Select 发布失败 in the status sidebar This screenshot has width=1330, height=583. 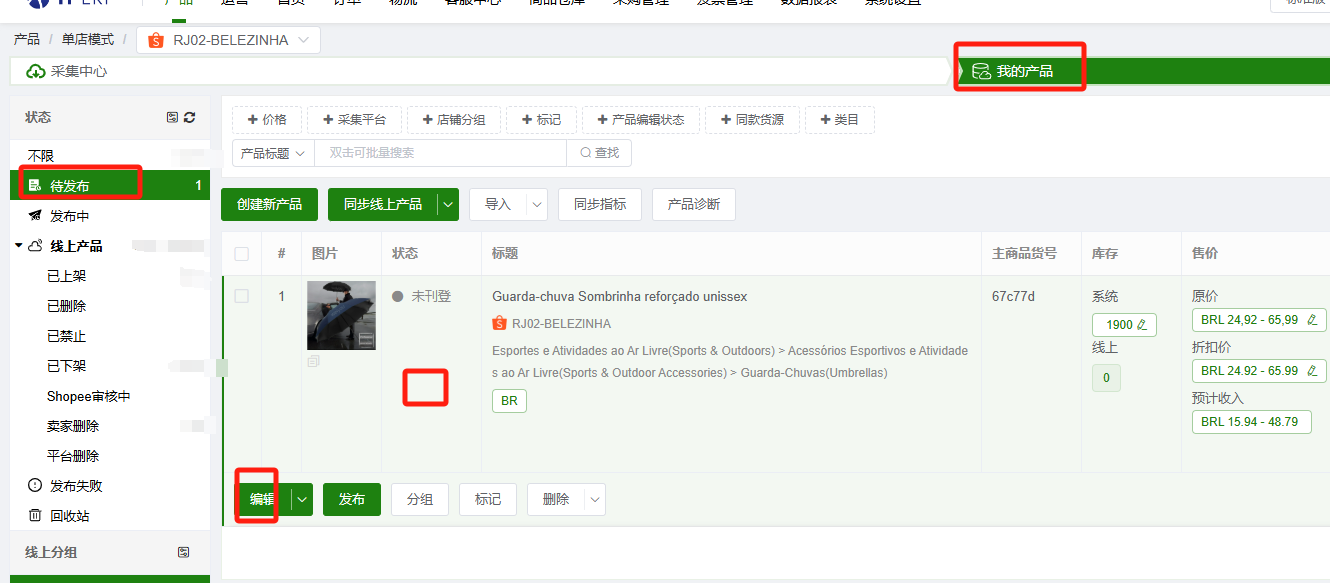pos(76,486)
